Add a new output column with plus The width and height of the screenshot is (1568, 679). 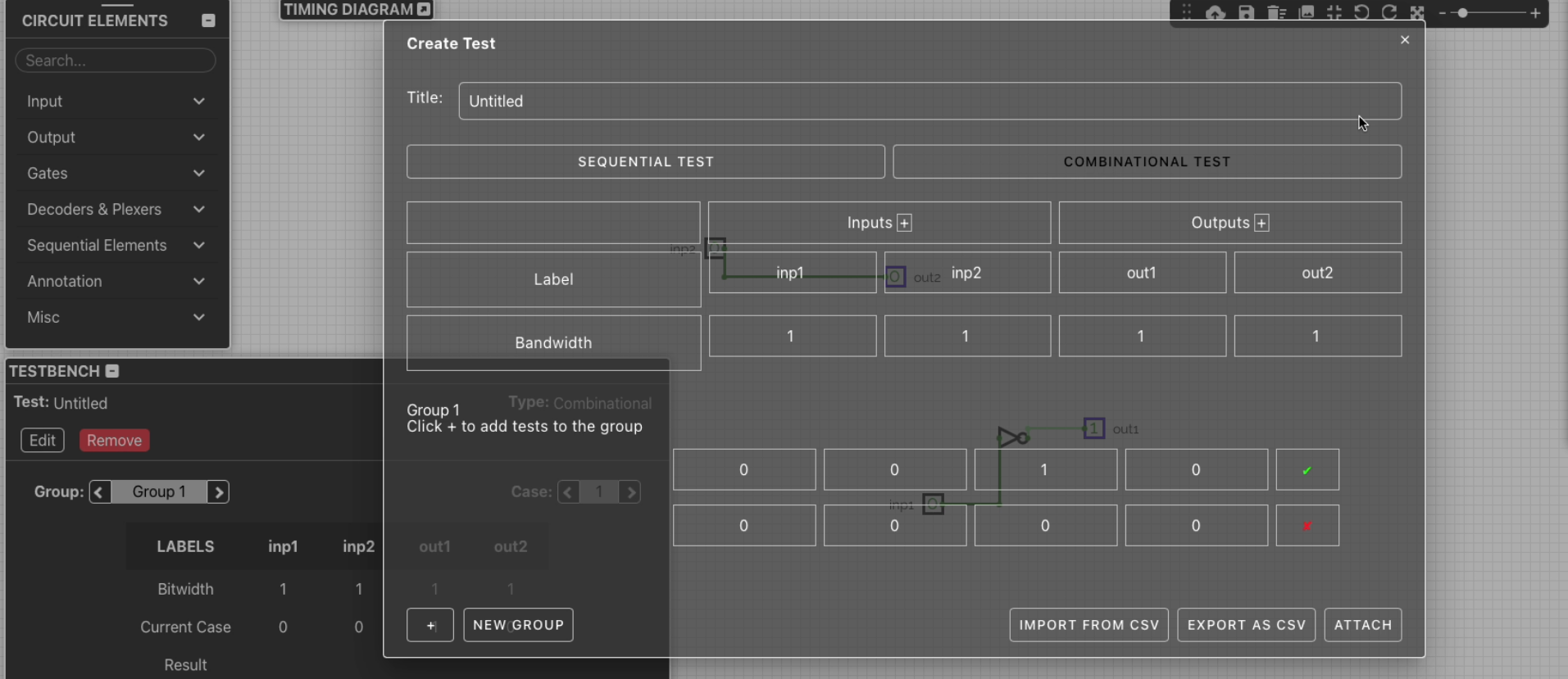point(1261,223)
